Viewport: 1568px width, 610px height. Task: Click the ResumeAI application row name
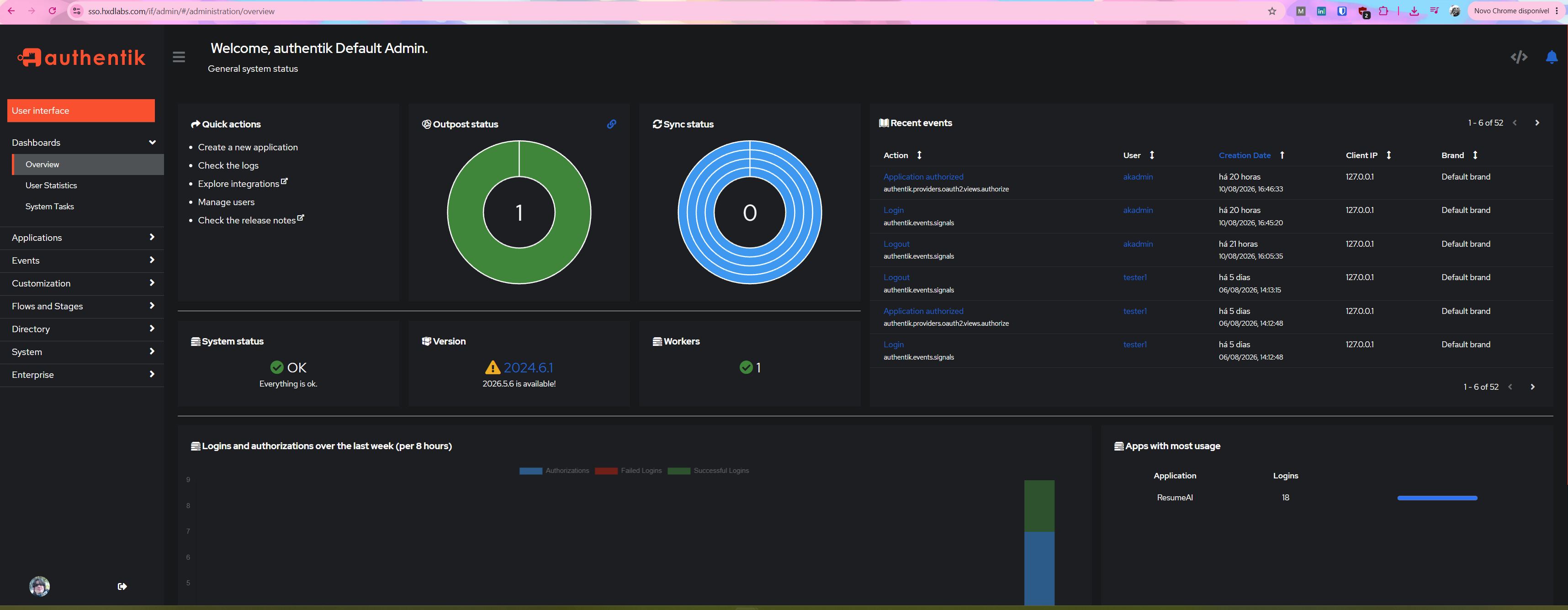pos(1175,498)
